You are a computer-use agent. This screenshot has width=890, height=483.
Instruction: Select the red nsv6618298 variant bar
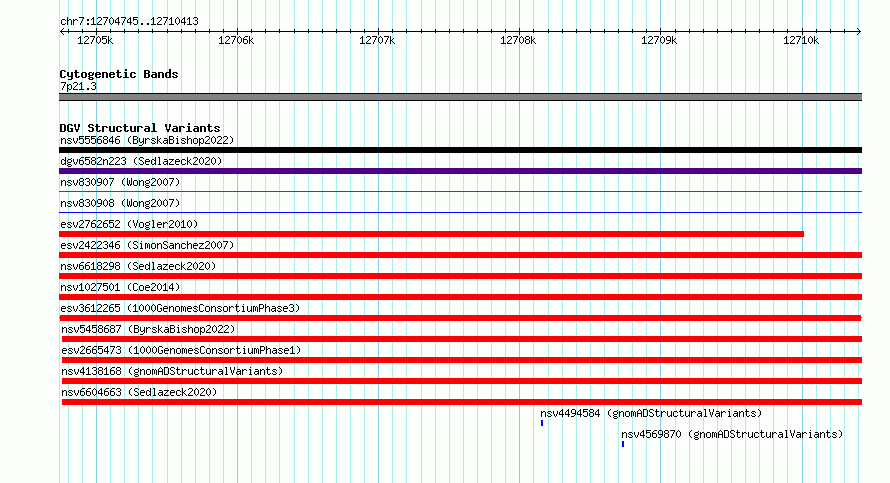tap(460, 276)
